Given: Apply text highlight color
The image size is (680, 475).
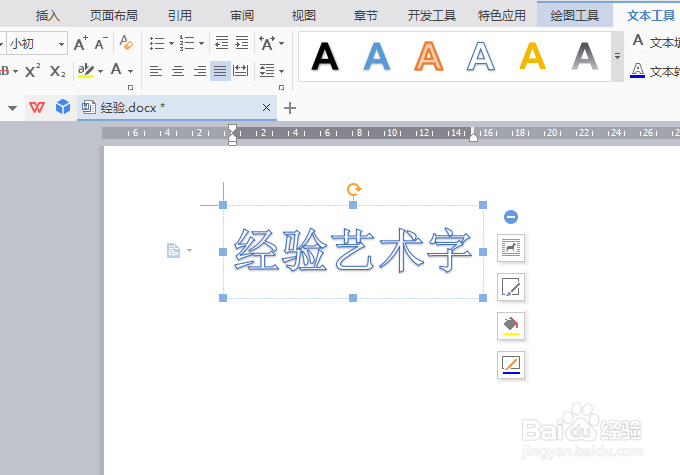Looking at the screenshot, I should pyautogui.click(x=86, y=70).
